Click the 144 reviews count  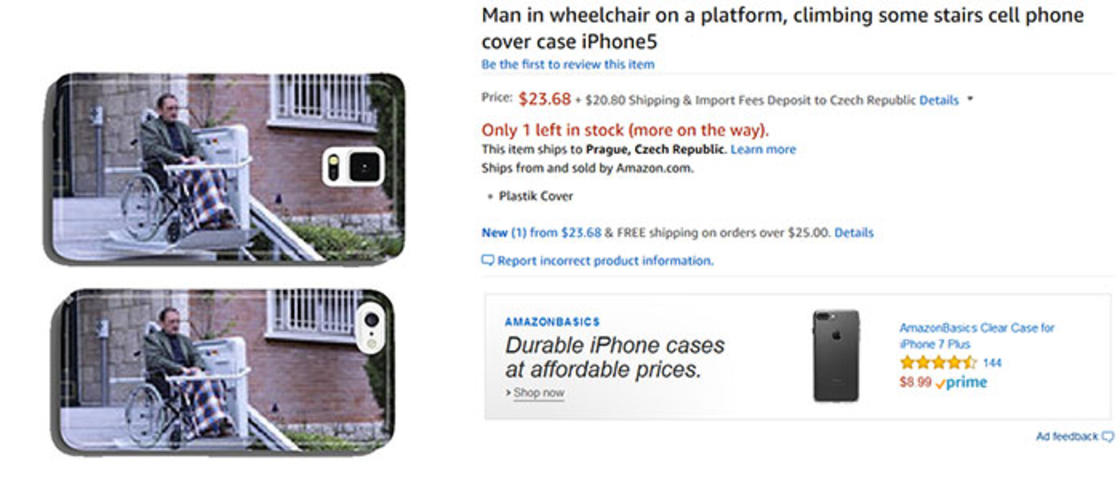point(992,363)
